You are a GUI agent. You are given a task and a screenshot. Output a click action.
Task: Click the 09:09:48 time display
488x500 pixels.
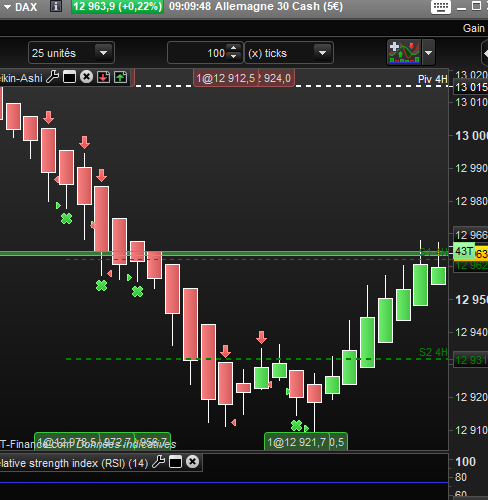[190, 6]
